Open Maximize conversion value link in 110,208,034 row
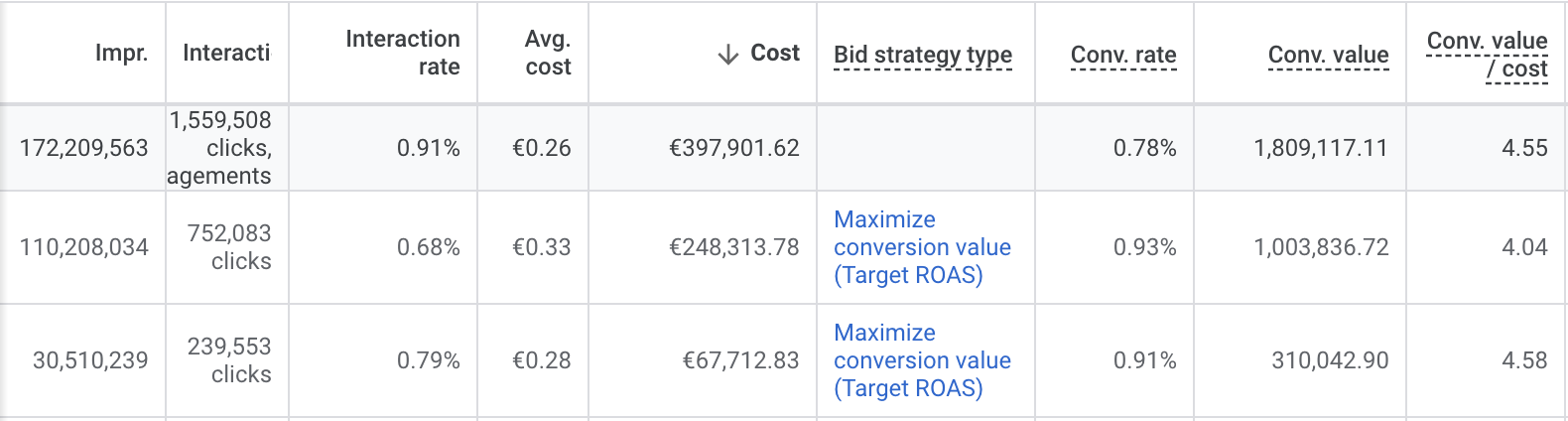This screenshot has height=421, width=1568. coord(922,247)
